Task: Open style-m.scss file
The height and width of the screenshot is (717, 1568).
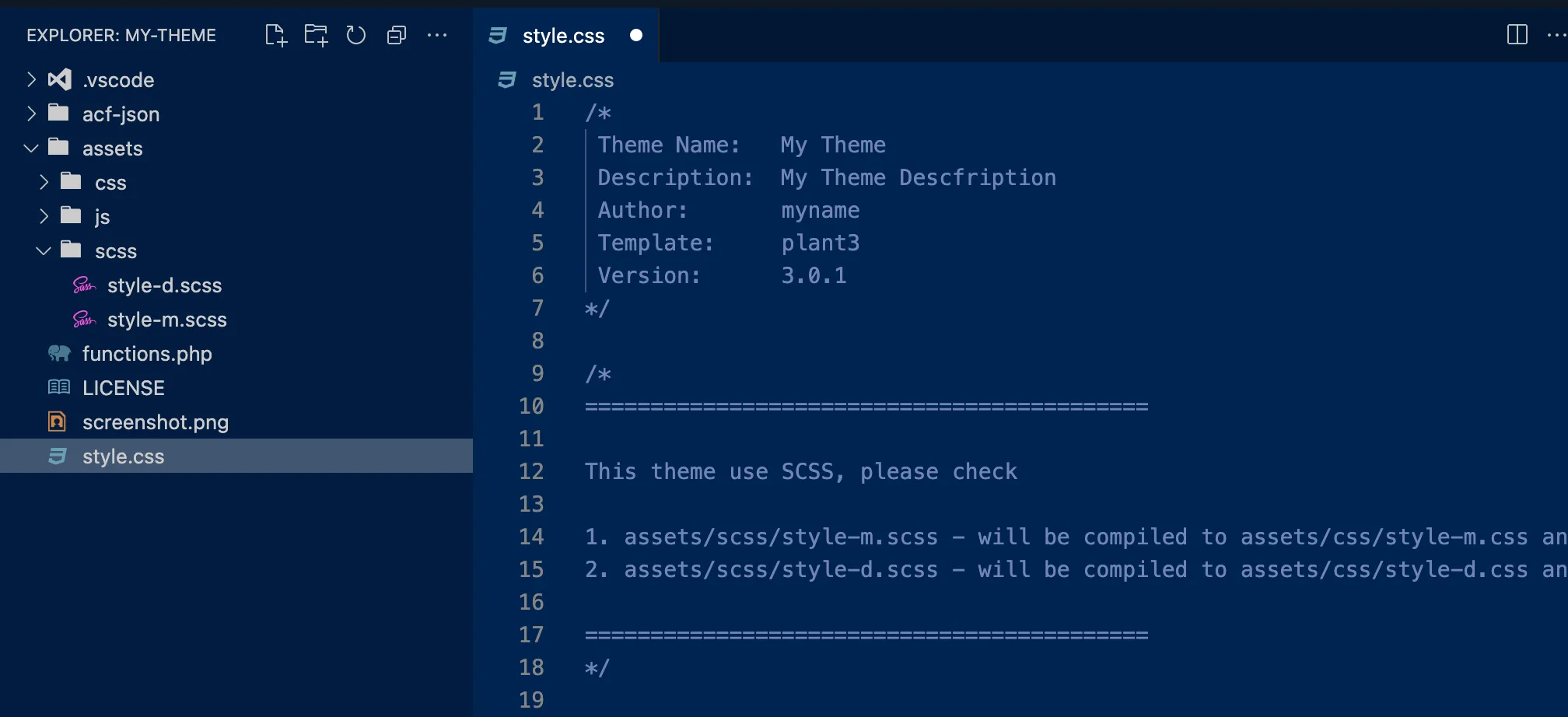Action: pyautogui.click(x=166, y=320)
